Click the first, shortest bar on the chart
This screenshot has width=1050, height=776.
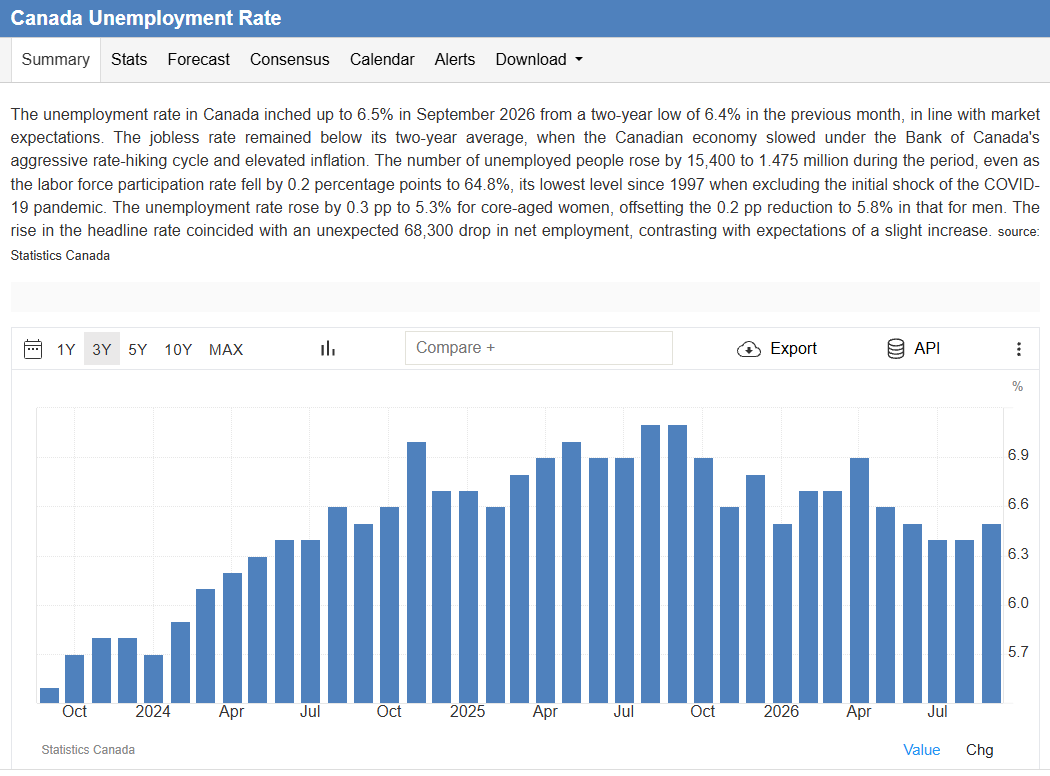pos(50,695)
